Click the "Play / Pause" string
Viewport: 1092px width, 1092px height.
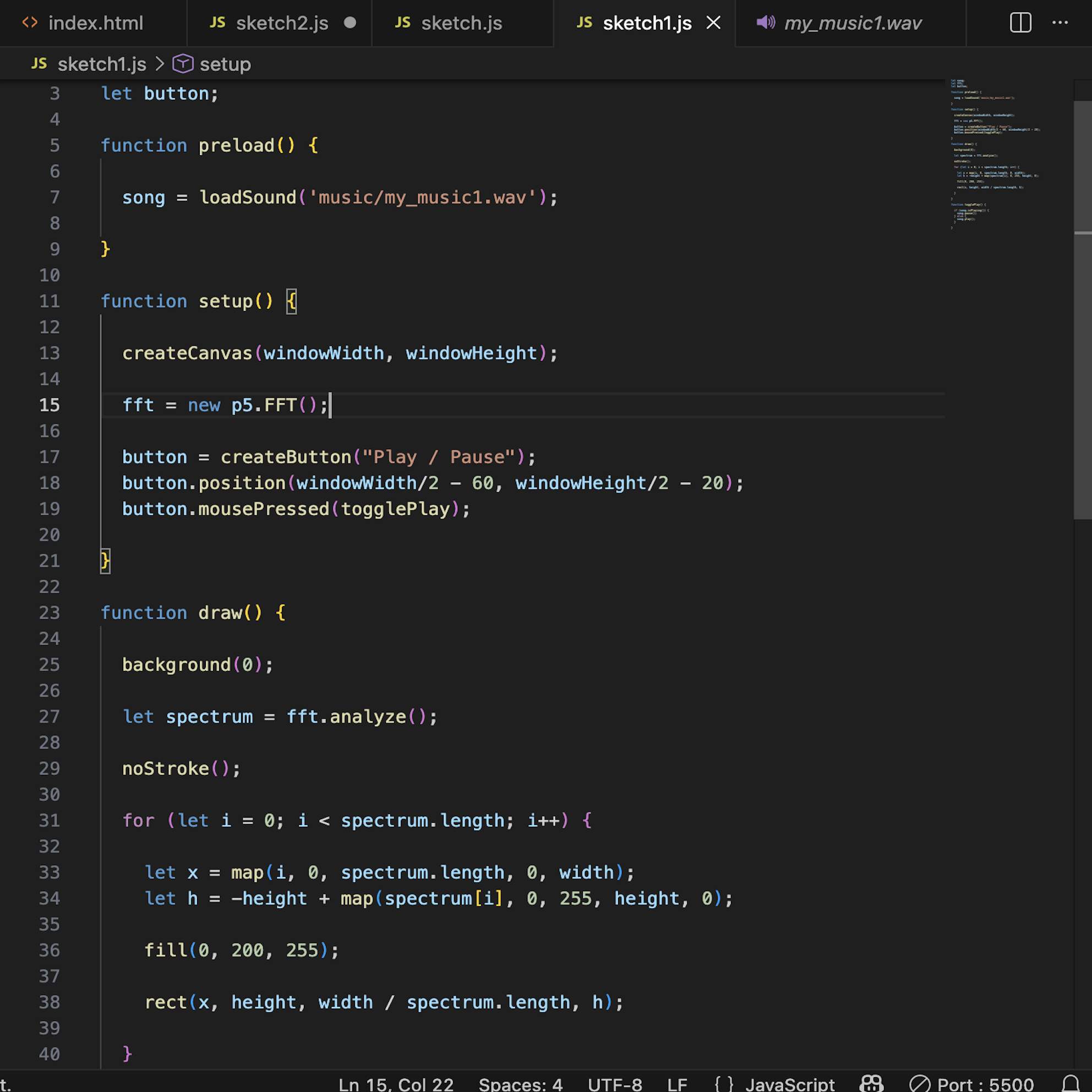(439, 457)
